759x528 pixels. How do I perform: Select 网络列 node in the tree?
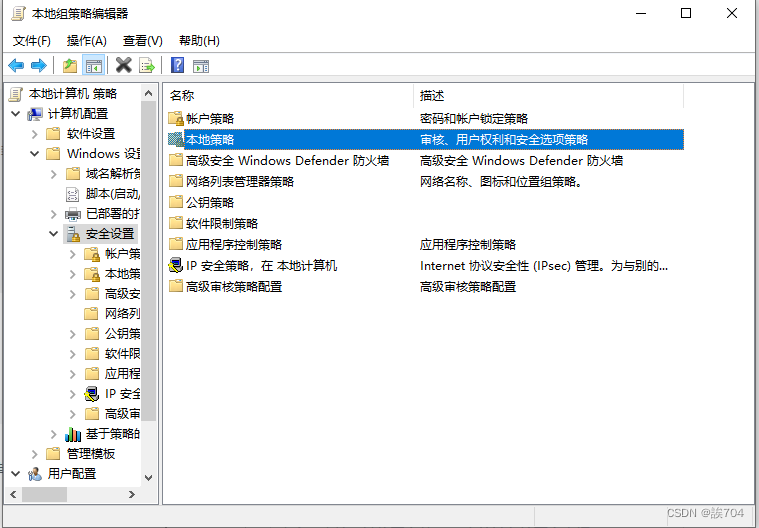(x=122, y=314)
